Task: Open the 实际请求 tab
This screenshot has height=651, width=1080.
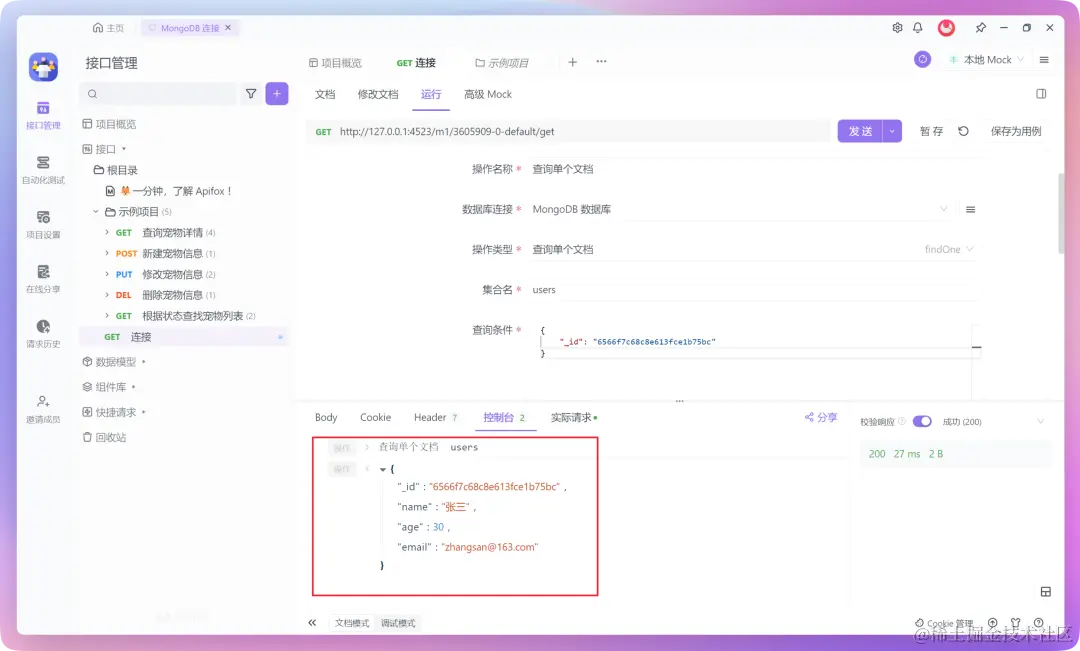Action: click(574, 417)
